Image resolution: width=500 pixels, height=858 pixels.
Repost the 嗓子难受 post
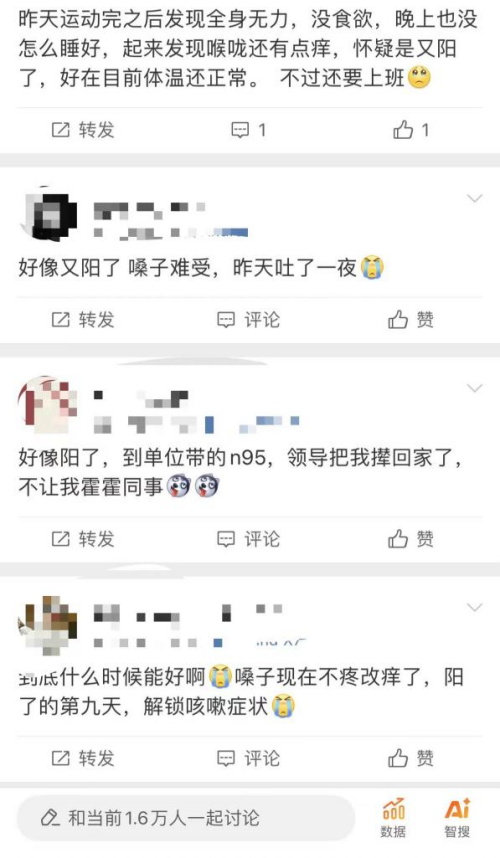click(83, 320)
